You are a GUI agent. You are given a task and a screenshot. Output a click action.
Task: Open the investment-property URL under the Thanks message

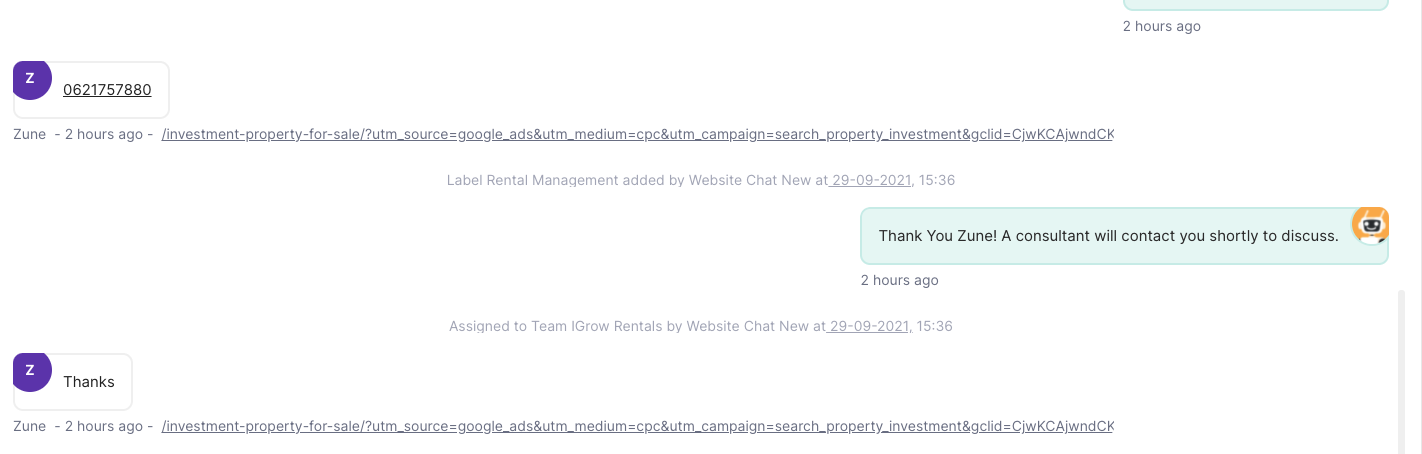(x=637, y=426)
